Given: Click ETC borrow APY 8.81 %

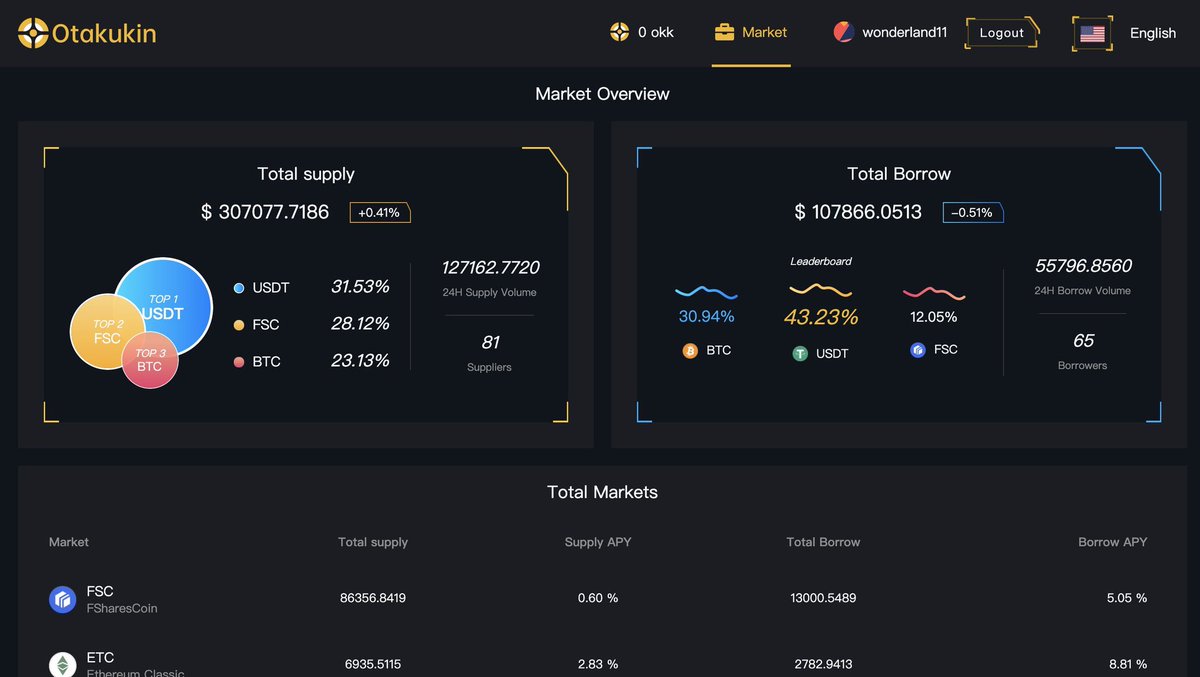Looking at the screenshot, I should tap(1127, 664).
